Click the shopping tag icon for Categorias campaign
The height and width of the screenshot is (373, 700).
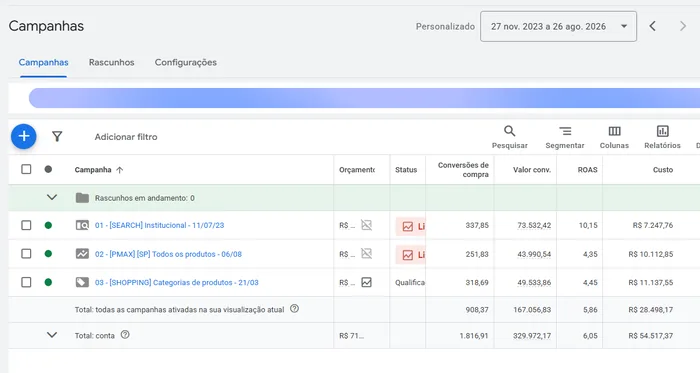tap(82, 282)
